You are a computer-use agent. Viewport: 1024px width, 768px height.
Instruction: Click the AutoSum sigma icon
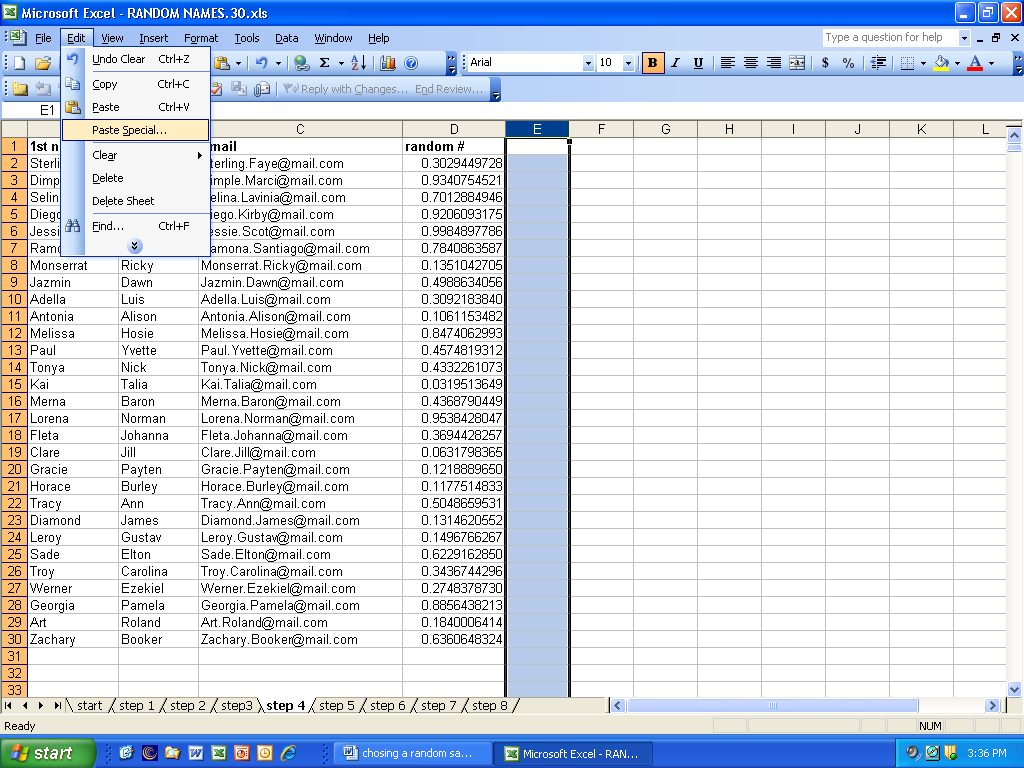tap(325, 63)
